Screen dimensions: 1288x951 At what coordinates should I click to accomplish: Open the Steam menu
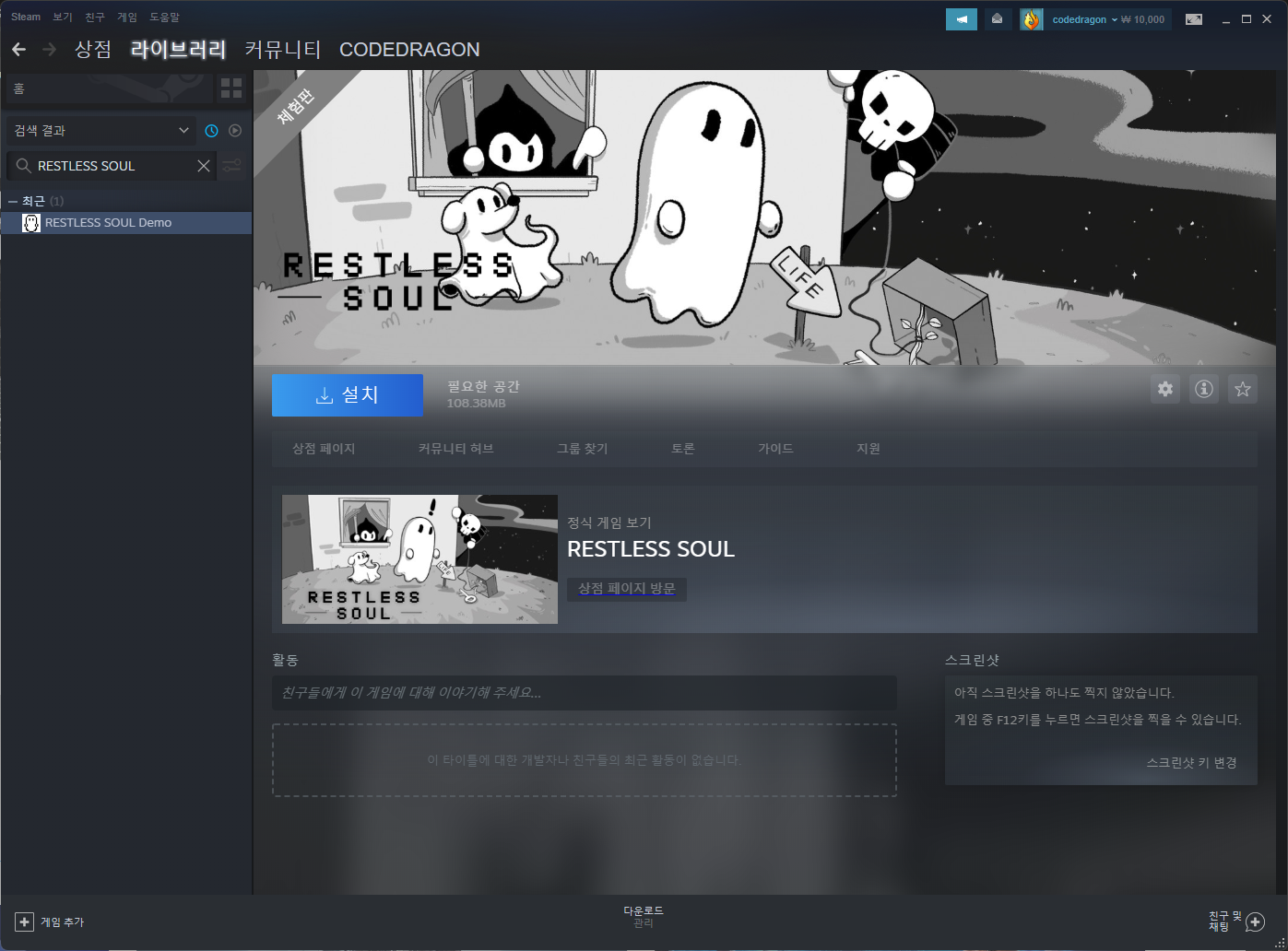[26, 17]
